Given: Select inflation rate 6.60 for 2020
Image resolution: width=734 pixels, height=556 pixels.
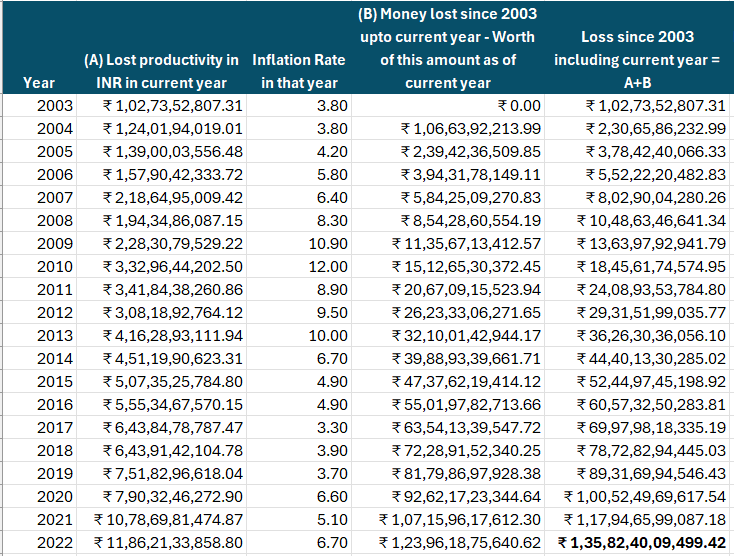Looking at the screenshot, I should (299, 497).
